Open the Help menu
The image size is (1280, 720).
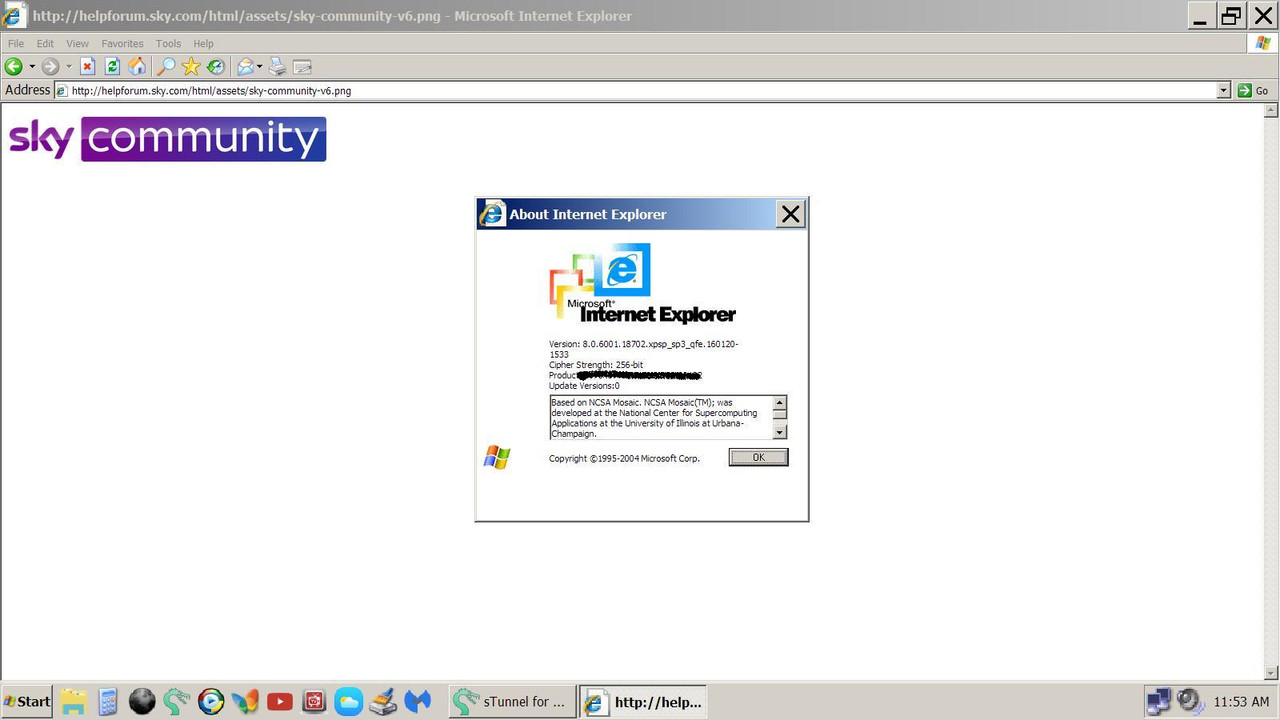tap(203, 44)
